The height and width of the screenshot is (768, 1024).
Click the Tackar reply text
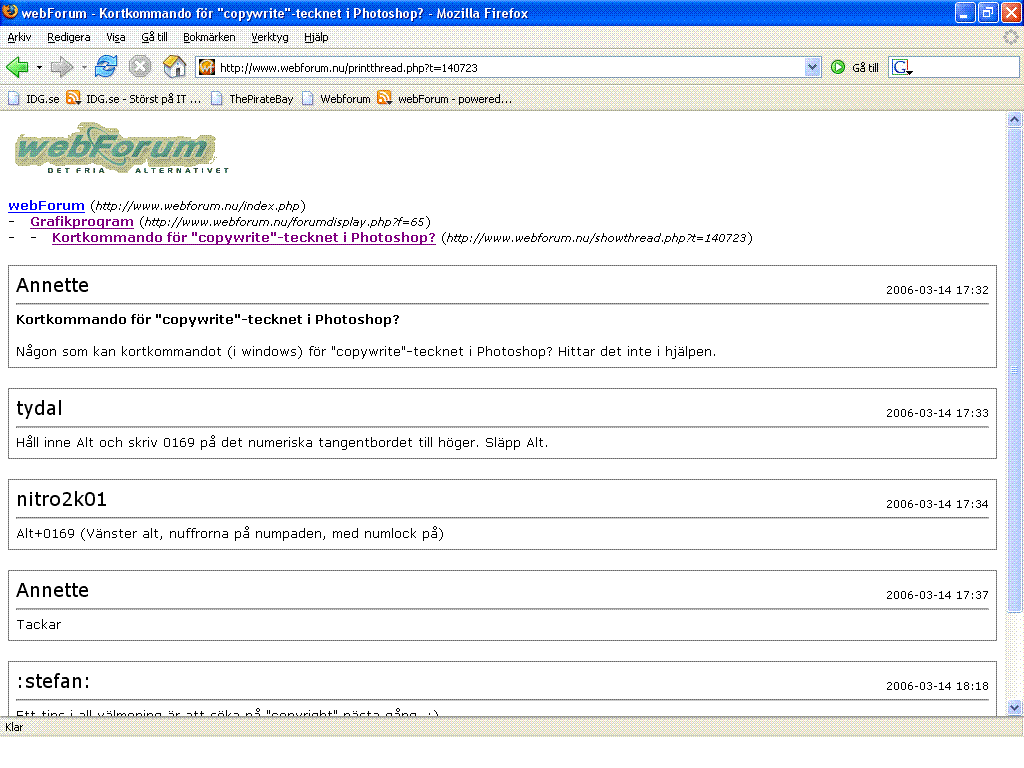(x=39, y=625)
